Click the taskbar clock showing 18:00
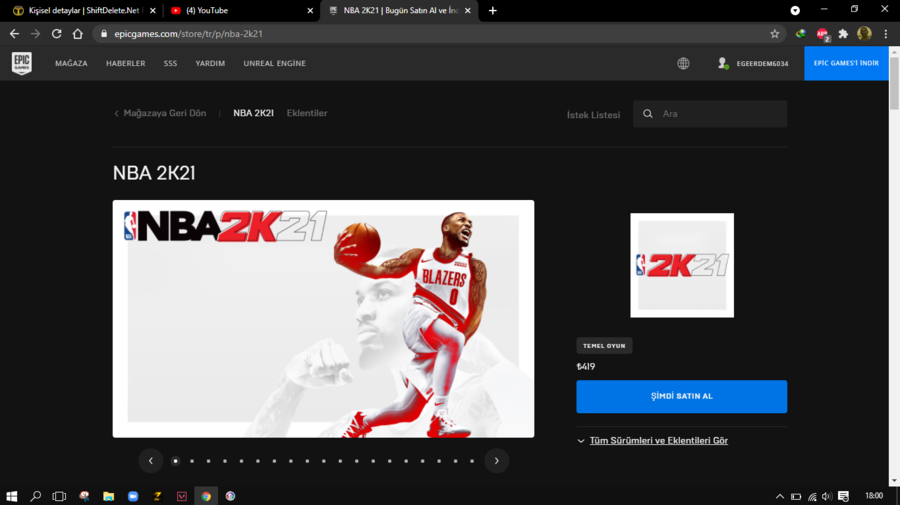The image size is (900, 505). [874, 496]
